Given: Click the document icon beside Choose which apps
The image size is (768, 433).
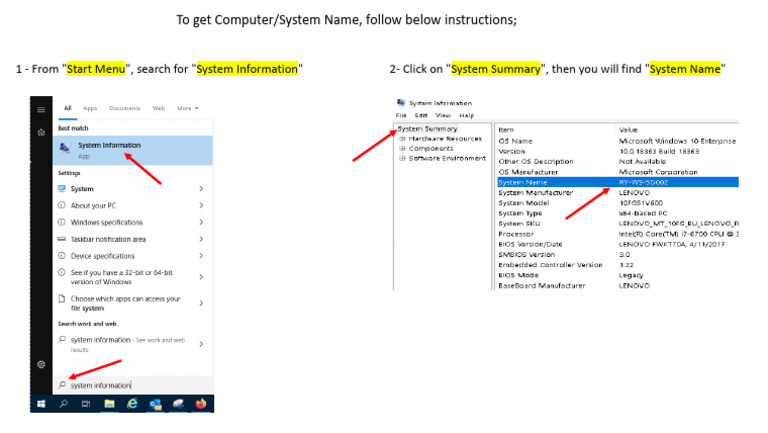Looking at the screenshot, I should click(x=62, y=298).
